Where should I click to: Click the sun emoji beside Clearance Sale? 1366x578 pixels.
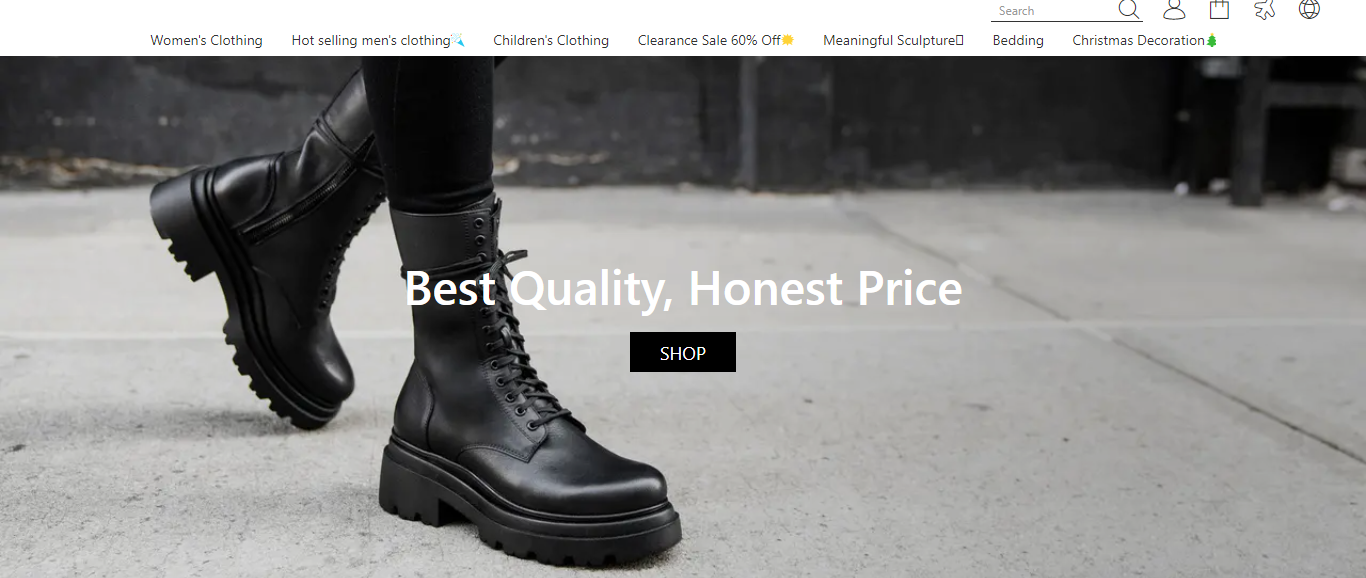(x=788, y=41)
